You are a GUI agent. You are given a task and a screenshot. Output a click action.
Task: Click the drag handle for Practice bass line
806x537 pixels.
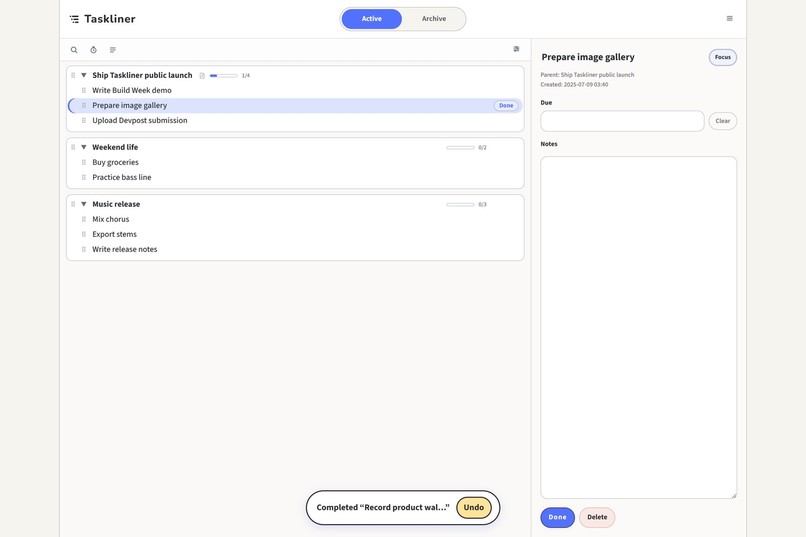click(84, 177)
